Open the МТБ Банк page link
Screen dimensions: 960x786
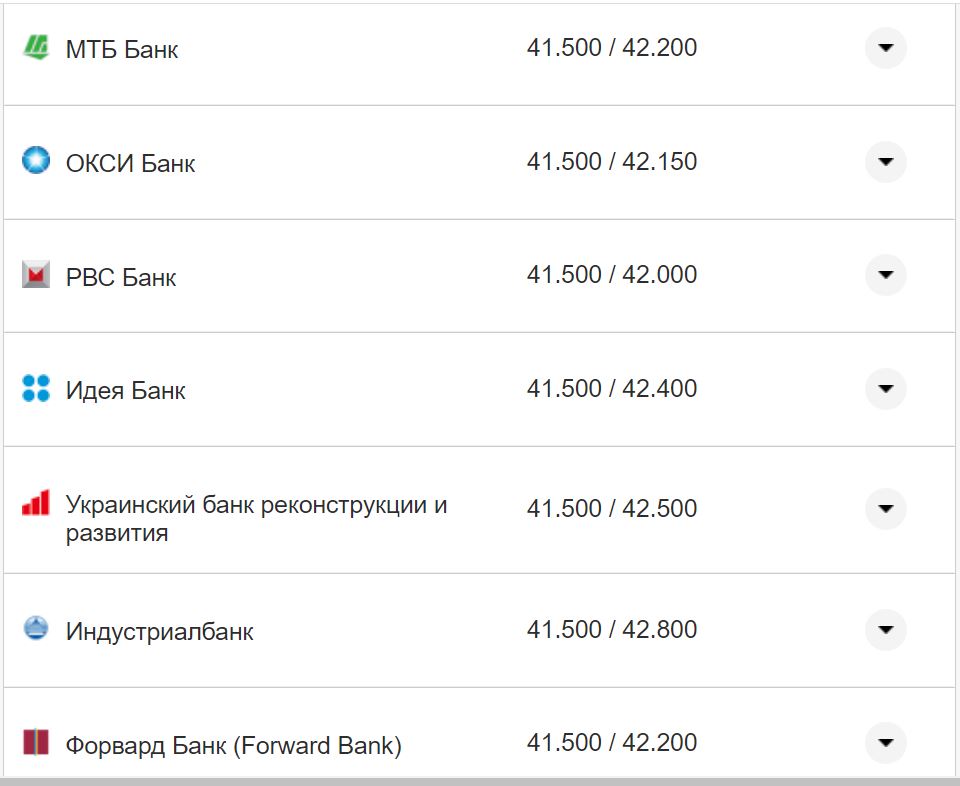tap(121, 49)
